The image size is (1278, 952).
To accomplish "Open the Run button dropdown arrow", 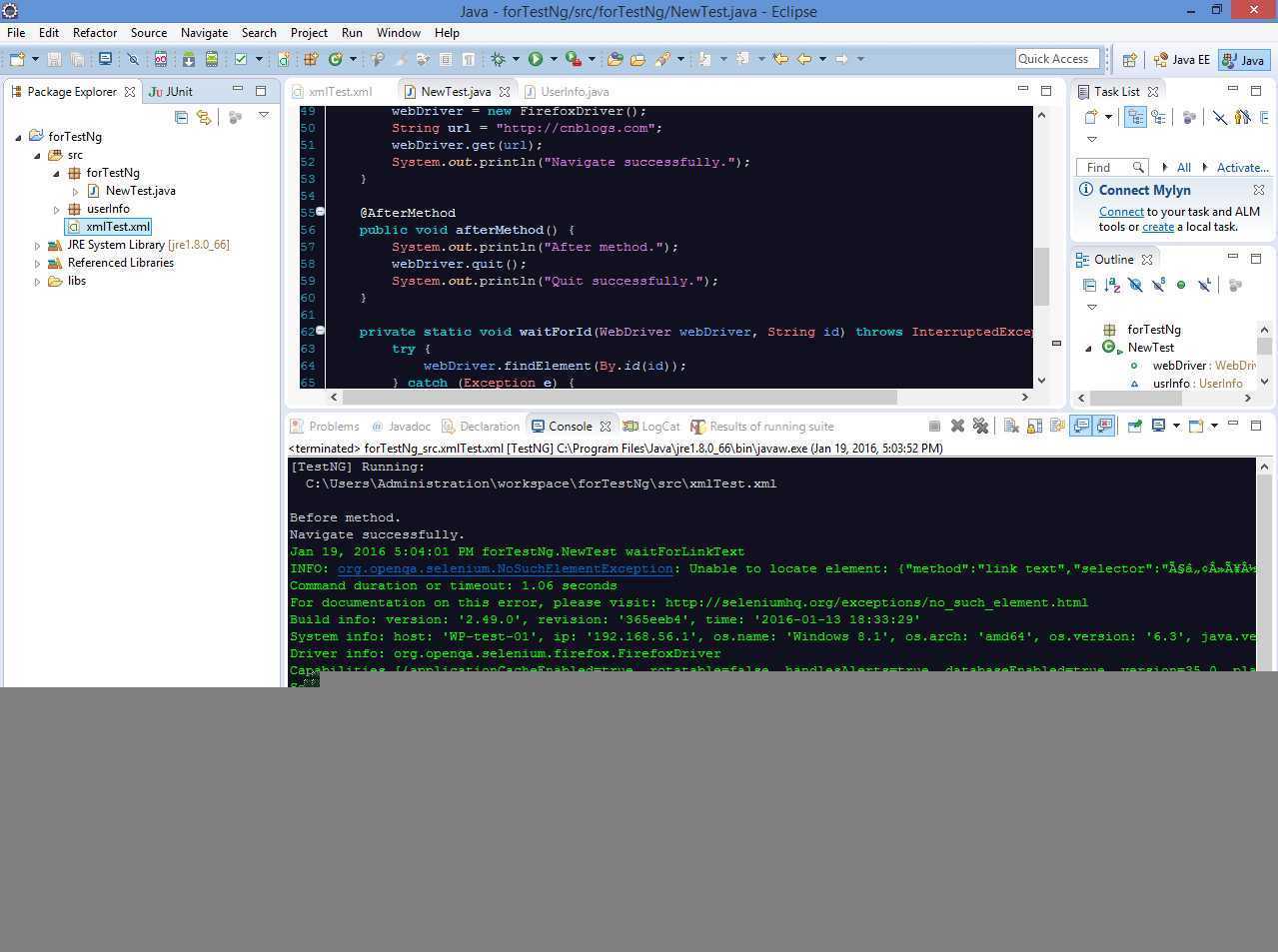I will [553, 59].
